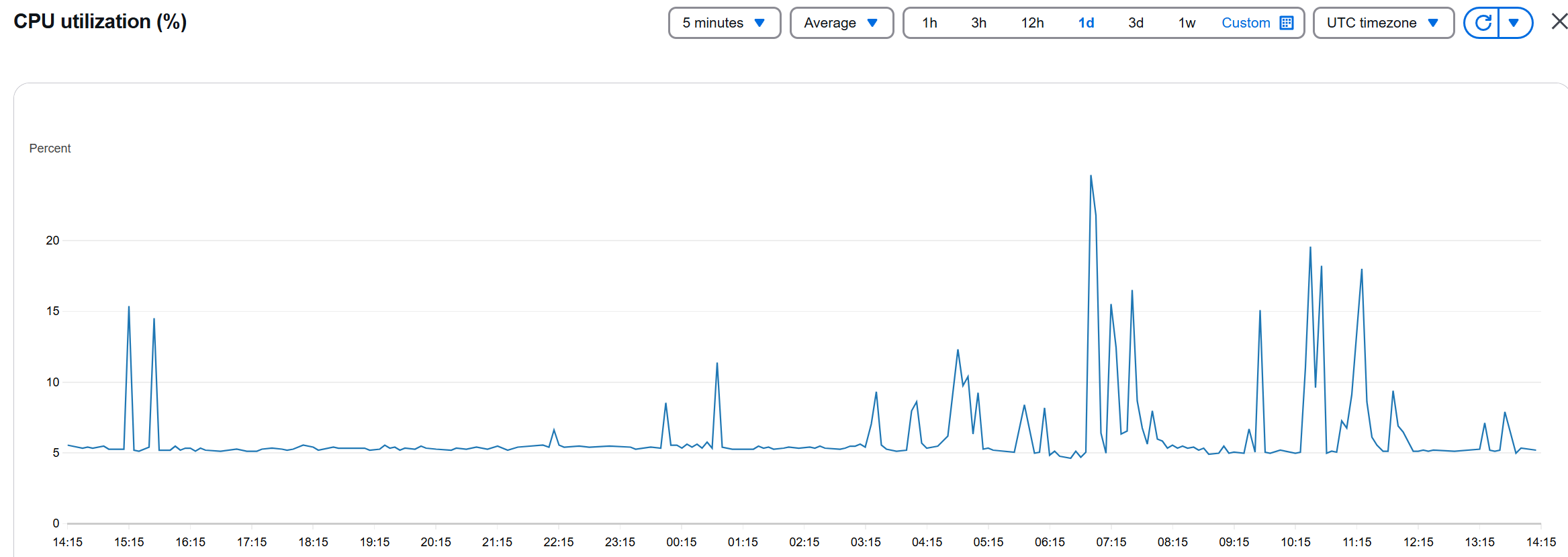Open the UTC timezone dropdown
The image size is (1568, 557).
[1383, 23]
